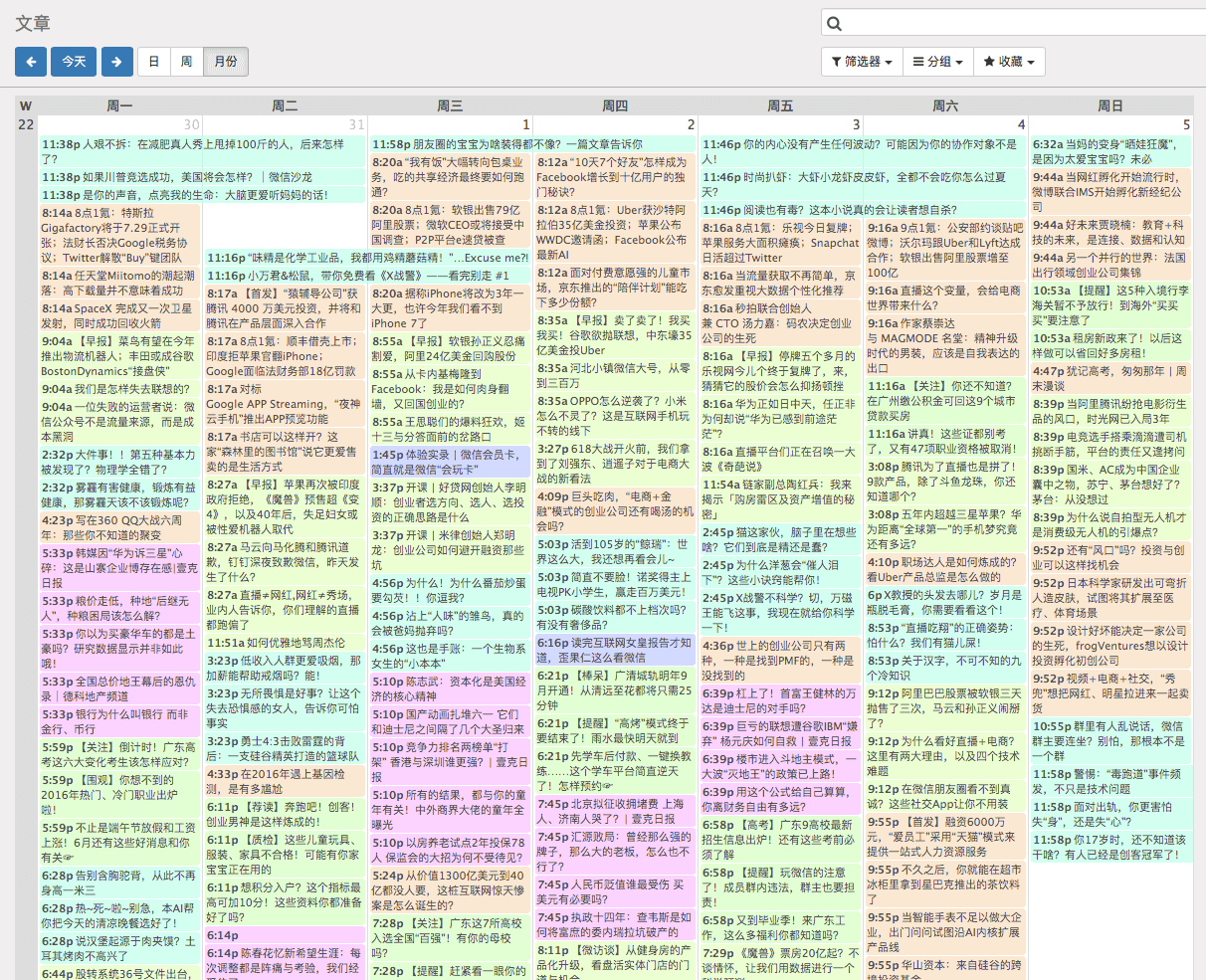Open event 6:58p 又到毕业季 来广东工作
Viewport: 1206px width, 980px height.
tap(780, 927)
